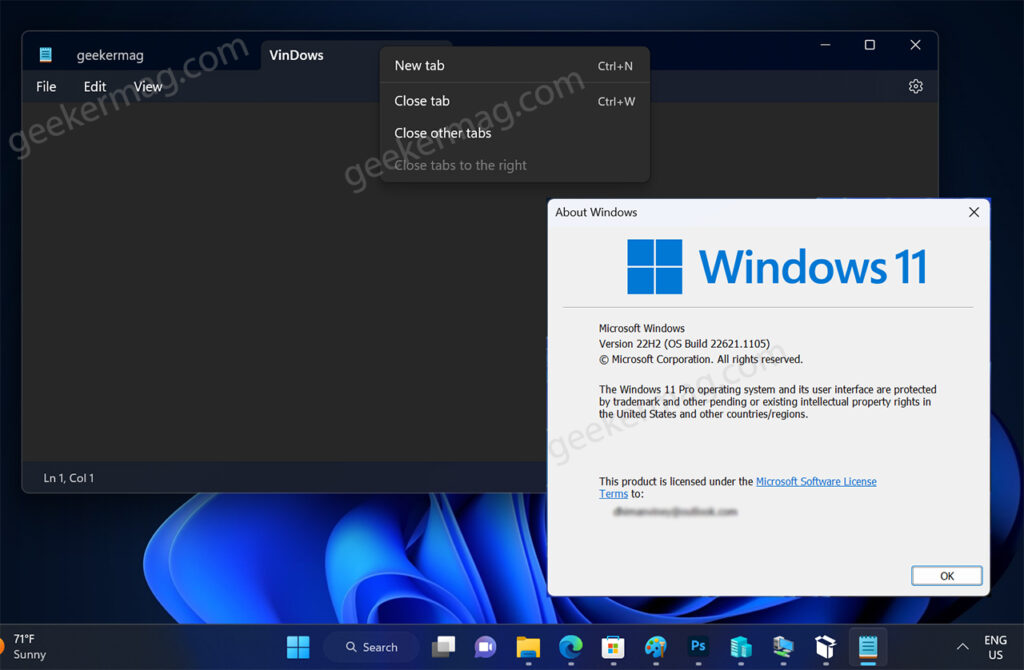Open the computer monitor app on taskbar
This screenshot has width=1024, height=670.
click(x=783, y=646)
